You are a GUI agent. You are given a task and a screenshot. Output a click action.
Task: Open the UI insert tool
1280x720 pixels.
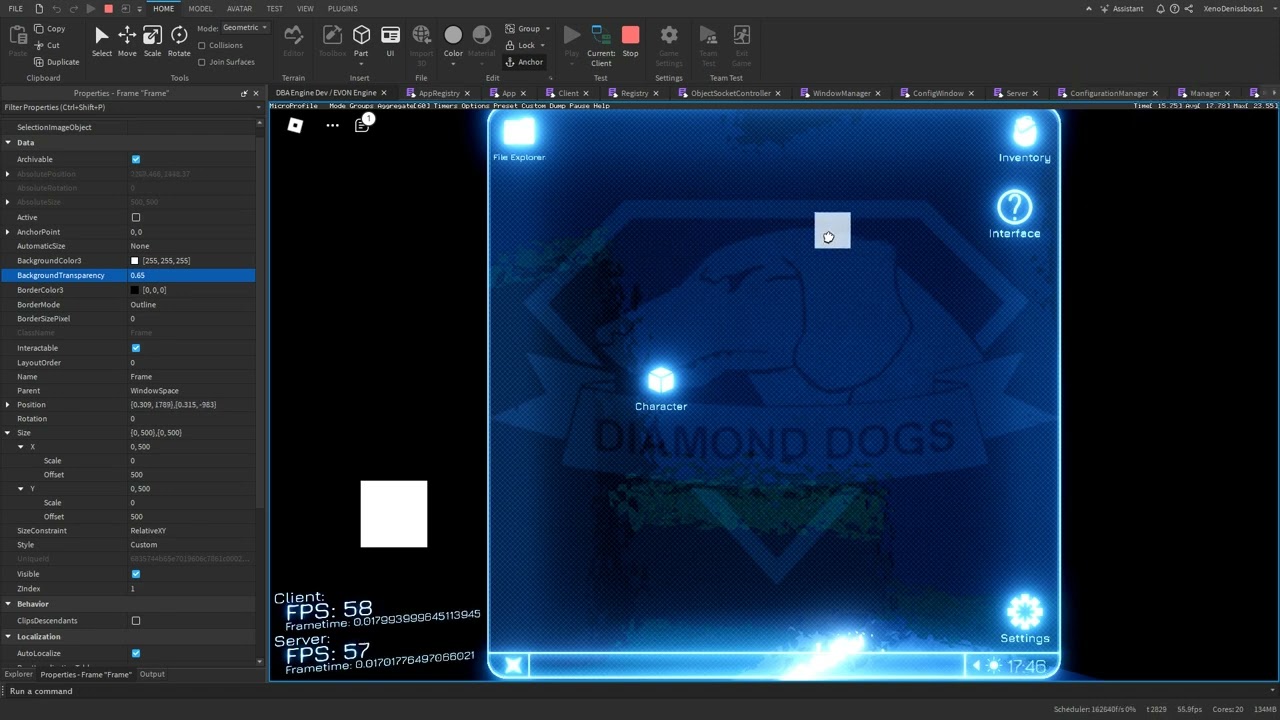(x=390, y=41)
